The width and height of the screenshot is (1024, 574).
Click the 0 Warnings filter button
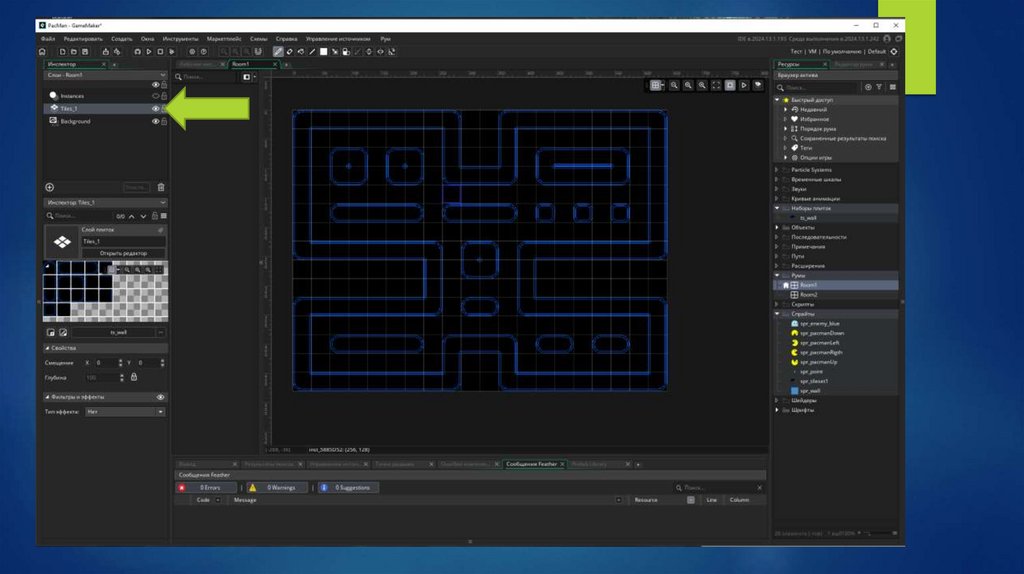coord(277,487)
